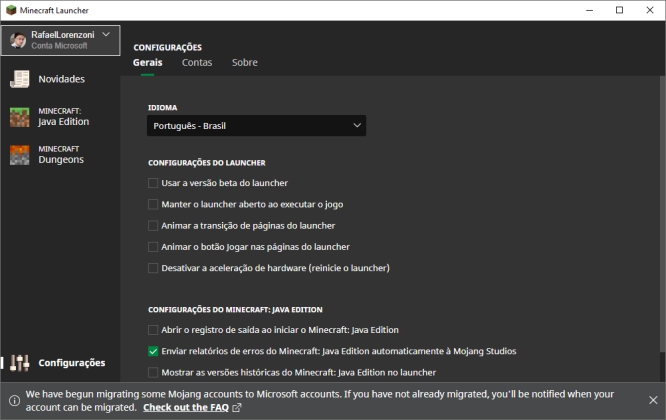Open the Sobre tab
This screenshot has width=666, height=420.
coord(245,63)
